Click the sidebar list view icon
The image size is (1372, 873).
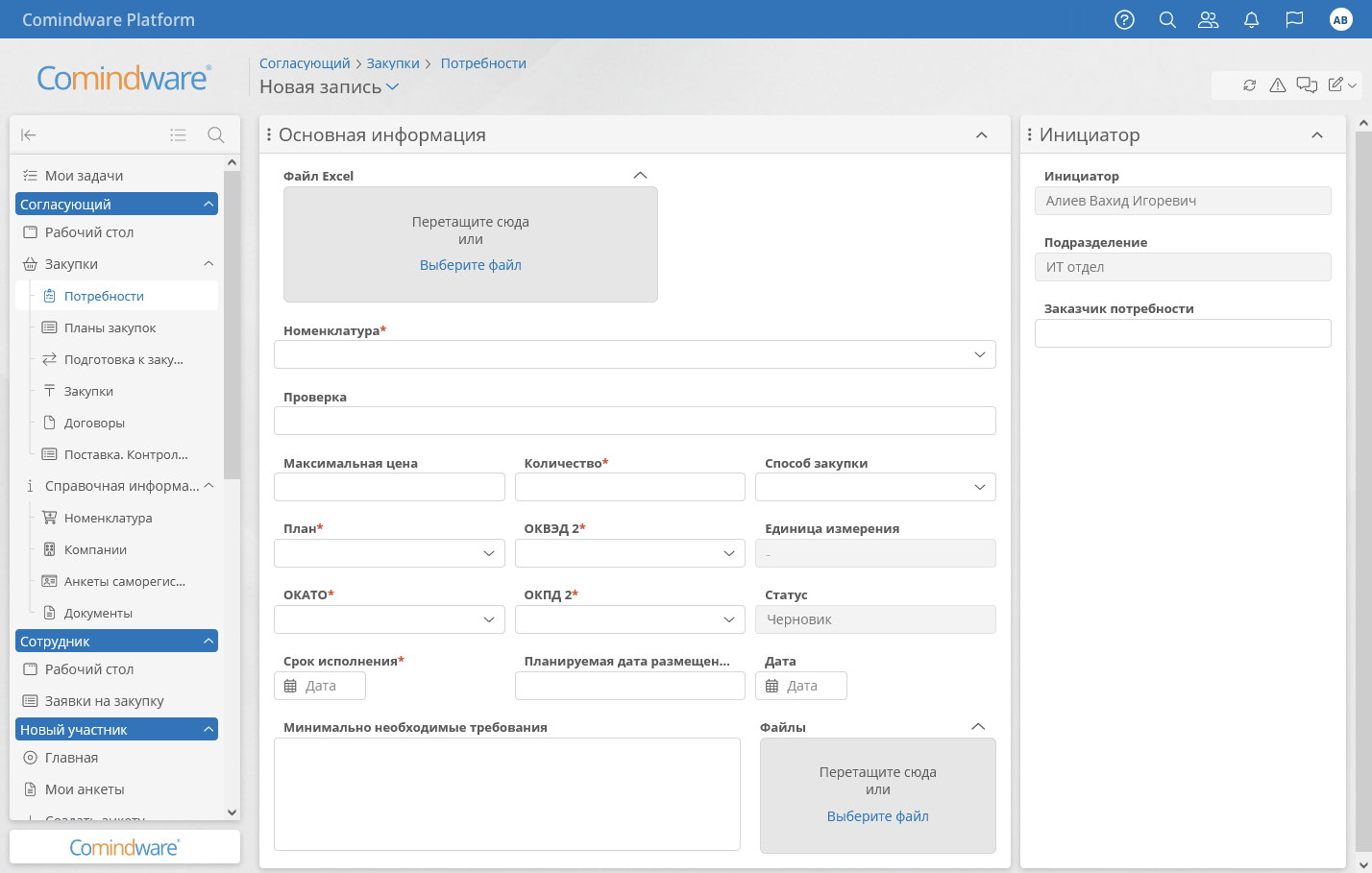click(x=178, y=134)
